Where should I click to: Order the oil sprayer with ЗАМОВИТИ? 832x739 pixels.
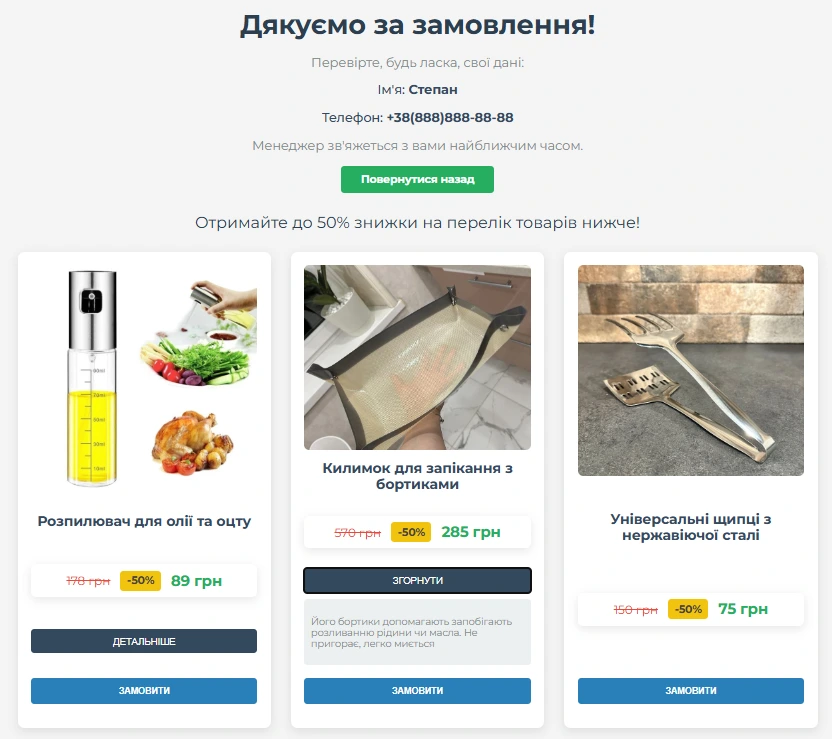tap(144, 691)
